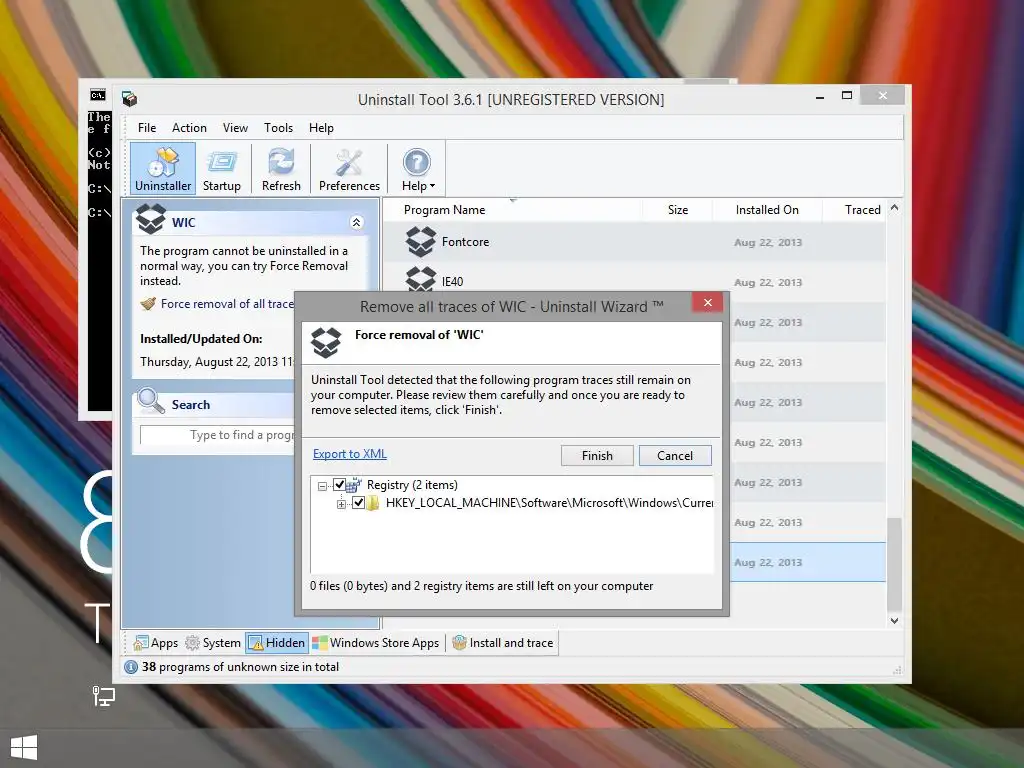Maximize the Uninstall Tool window
Viewport: 1024px width, 768px height.
pos(847,95)
